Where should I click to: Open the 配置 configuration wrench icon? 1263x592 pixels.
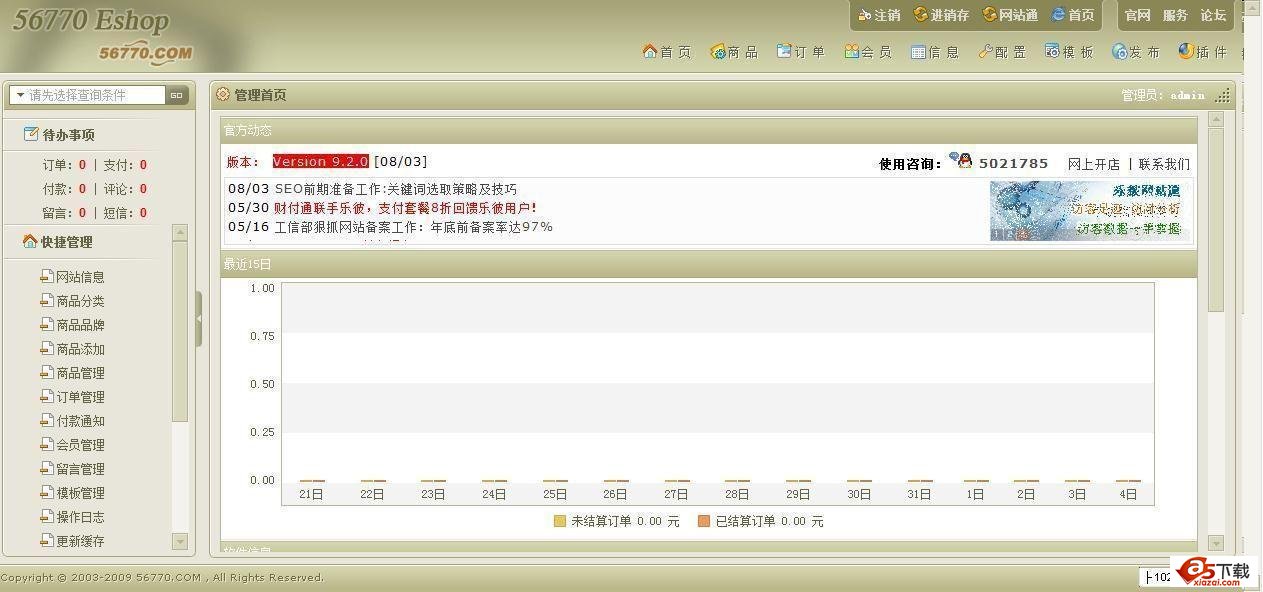click(986, 52)
